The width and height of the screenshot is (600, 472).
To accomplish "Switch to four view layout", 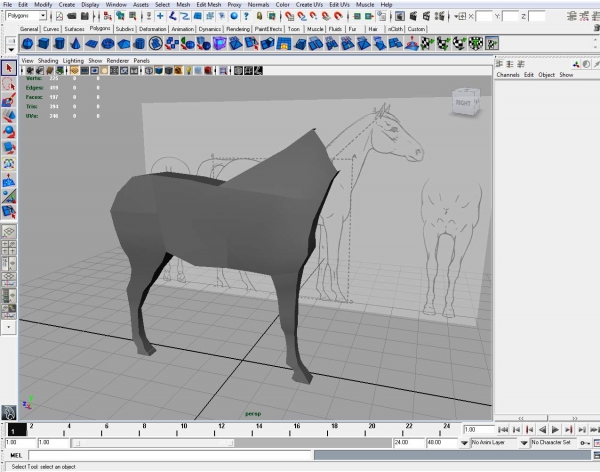I will tap(9, 247).
